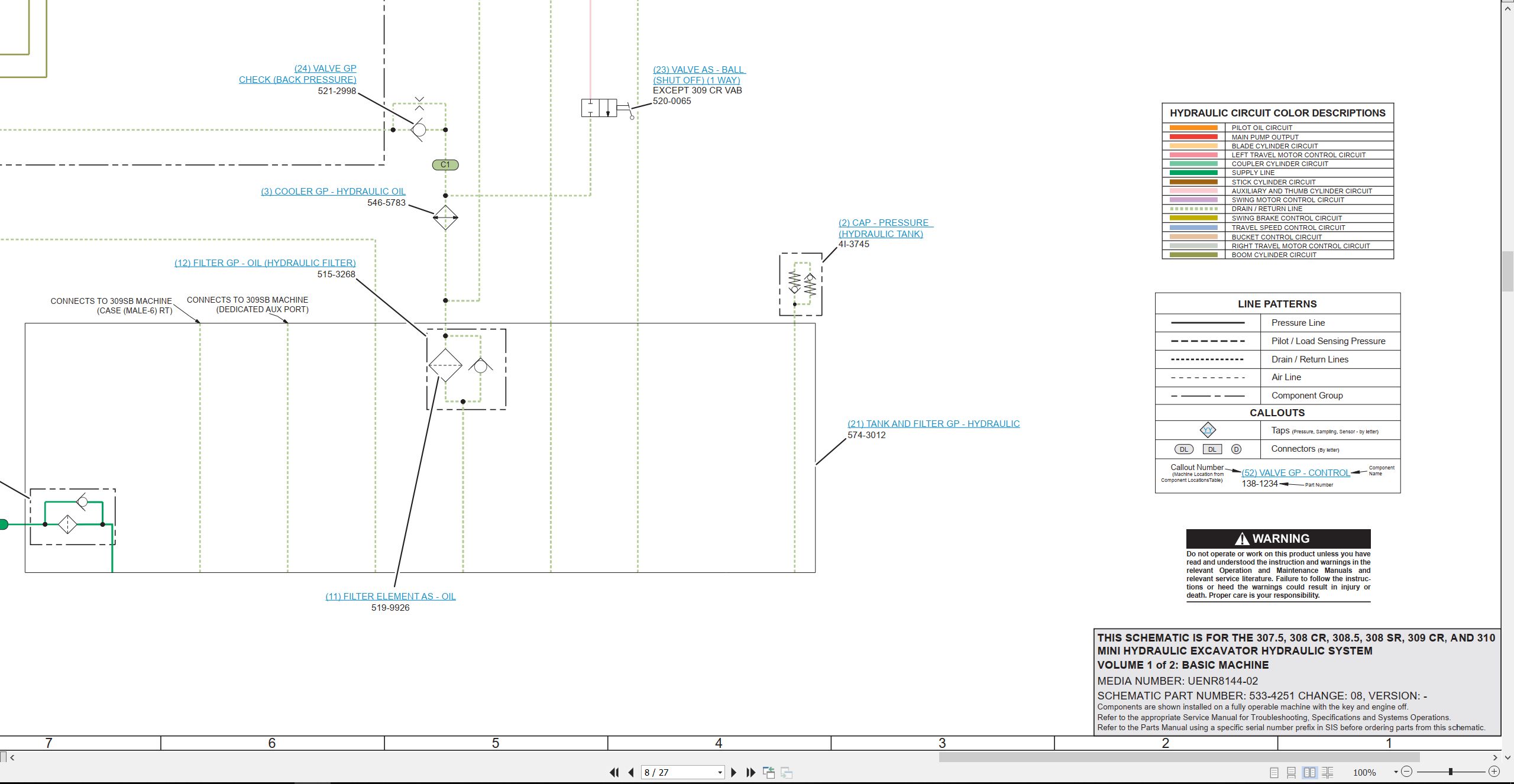
Task: Go to the previous page
Action: pyautogui.click(x=631, y=772)
